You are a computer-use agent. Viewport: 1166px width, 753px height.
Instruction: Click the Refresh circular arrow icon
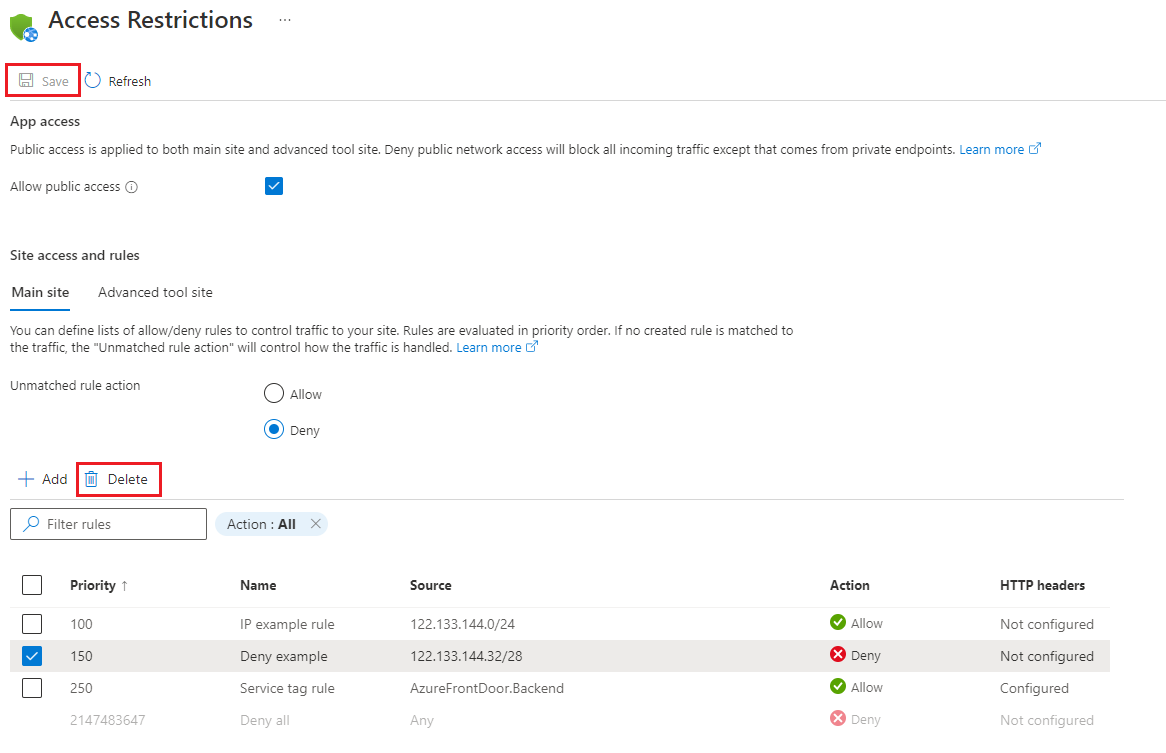point(93,81)
